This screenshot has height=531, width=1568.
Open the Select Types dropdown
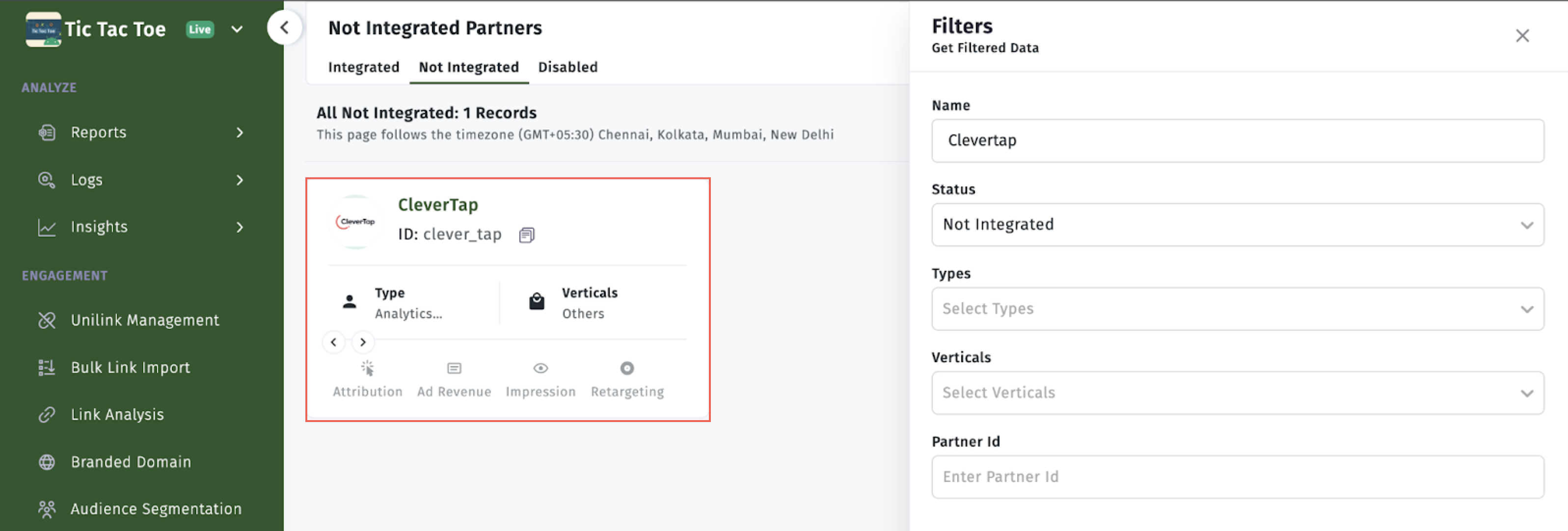pos(1238,309)
